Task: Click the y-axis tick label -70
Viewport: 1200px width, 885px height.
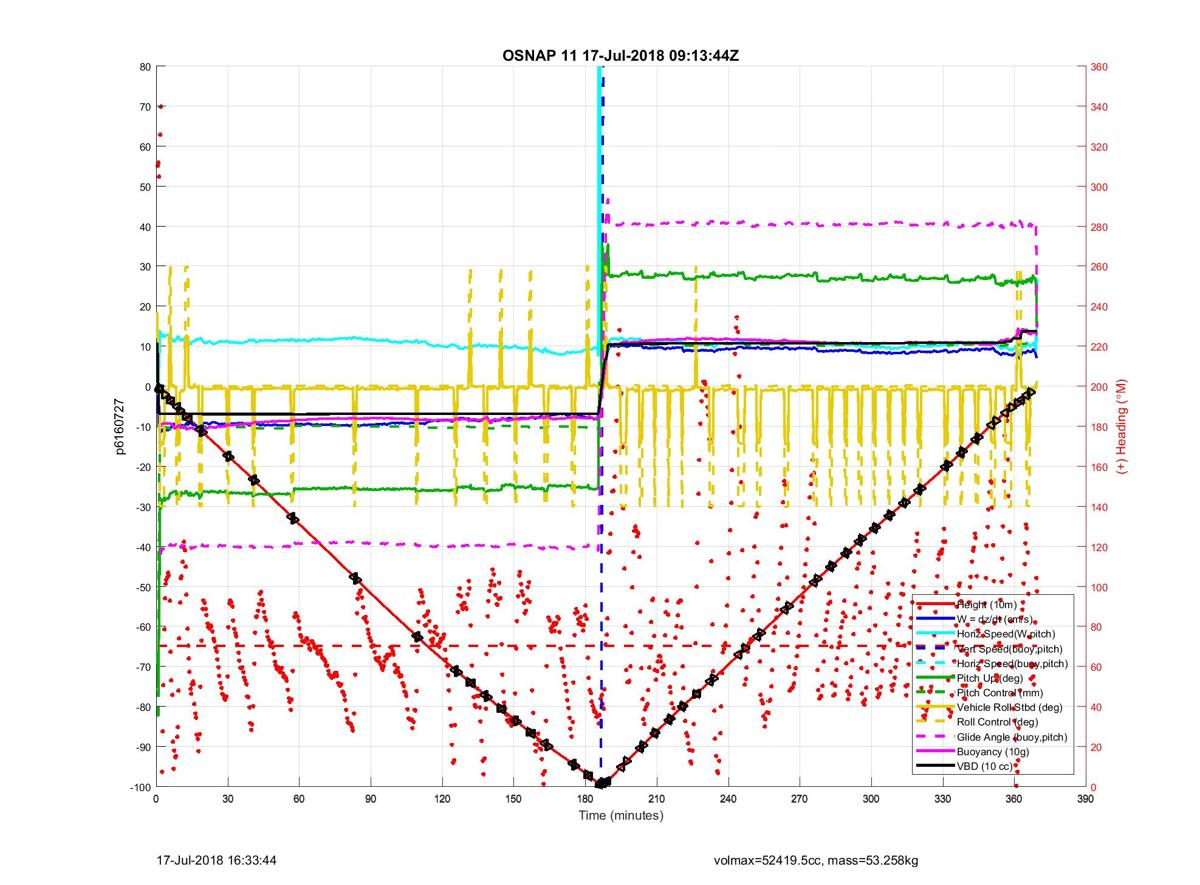Action: pyautogui.click(x=142, y=667)
